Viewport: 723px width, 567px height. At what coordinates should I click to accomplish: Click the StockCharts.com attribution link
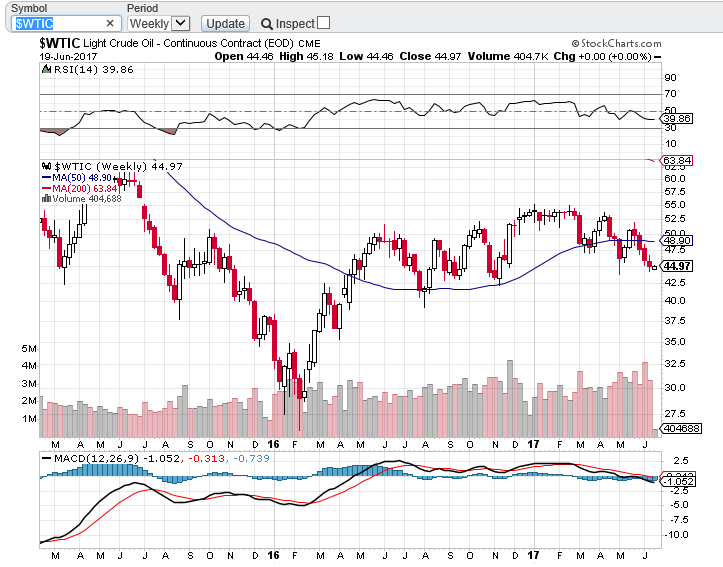(616, 43)
